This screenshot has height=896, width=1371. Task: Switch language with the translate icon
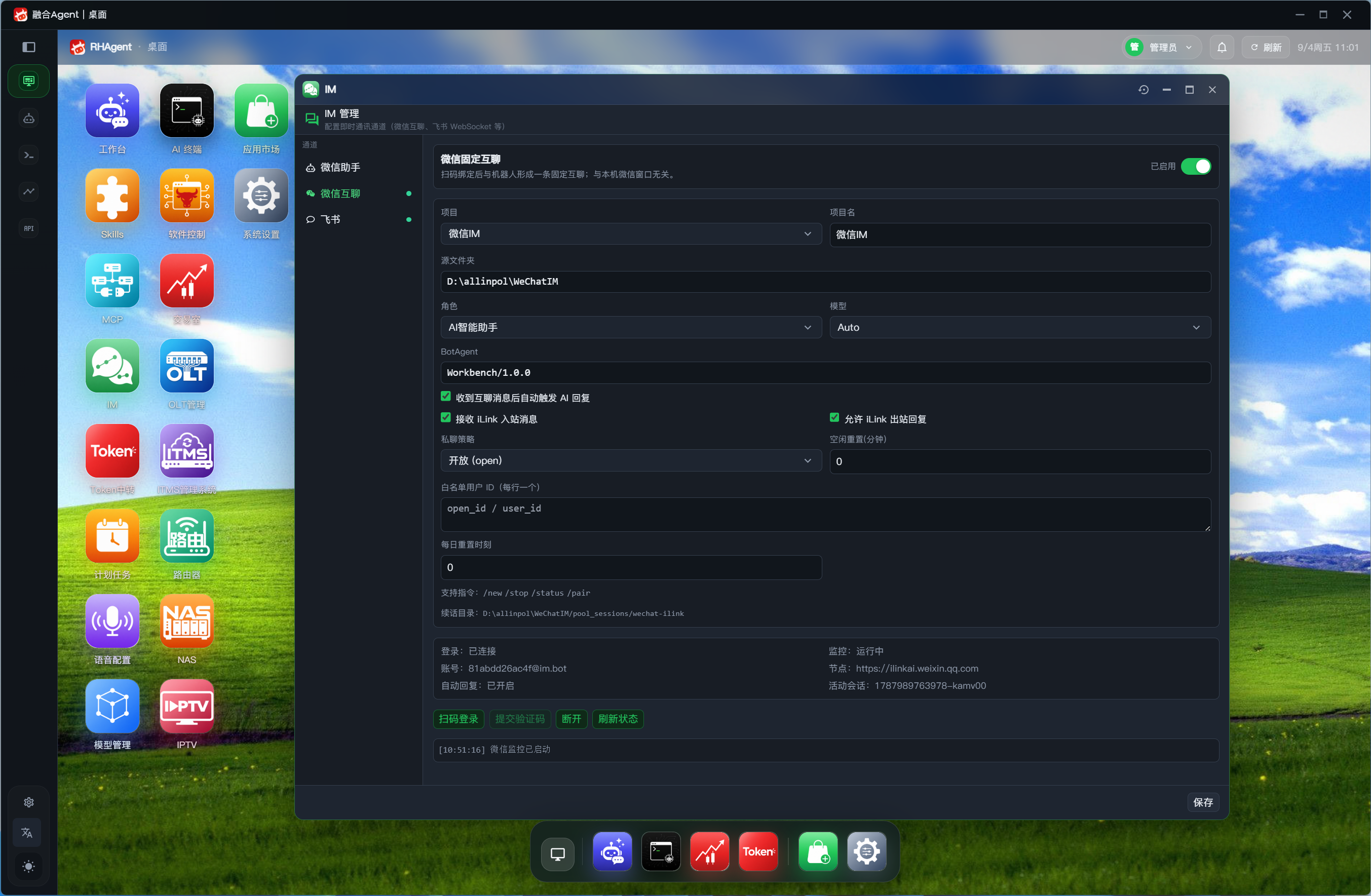[x=27, y=833]
